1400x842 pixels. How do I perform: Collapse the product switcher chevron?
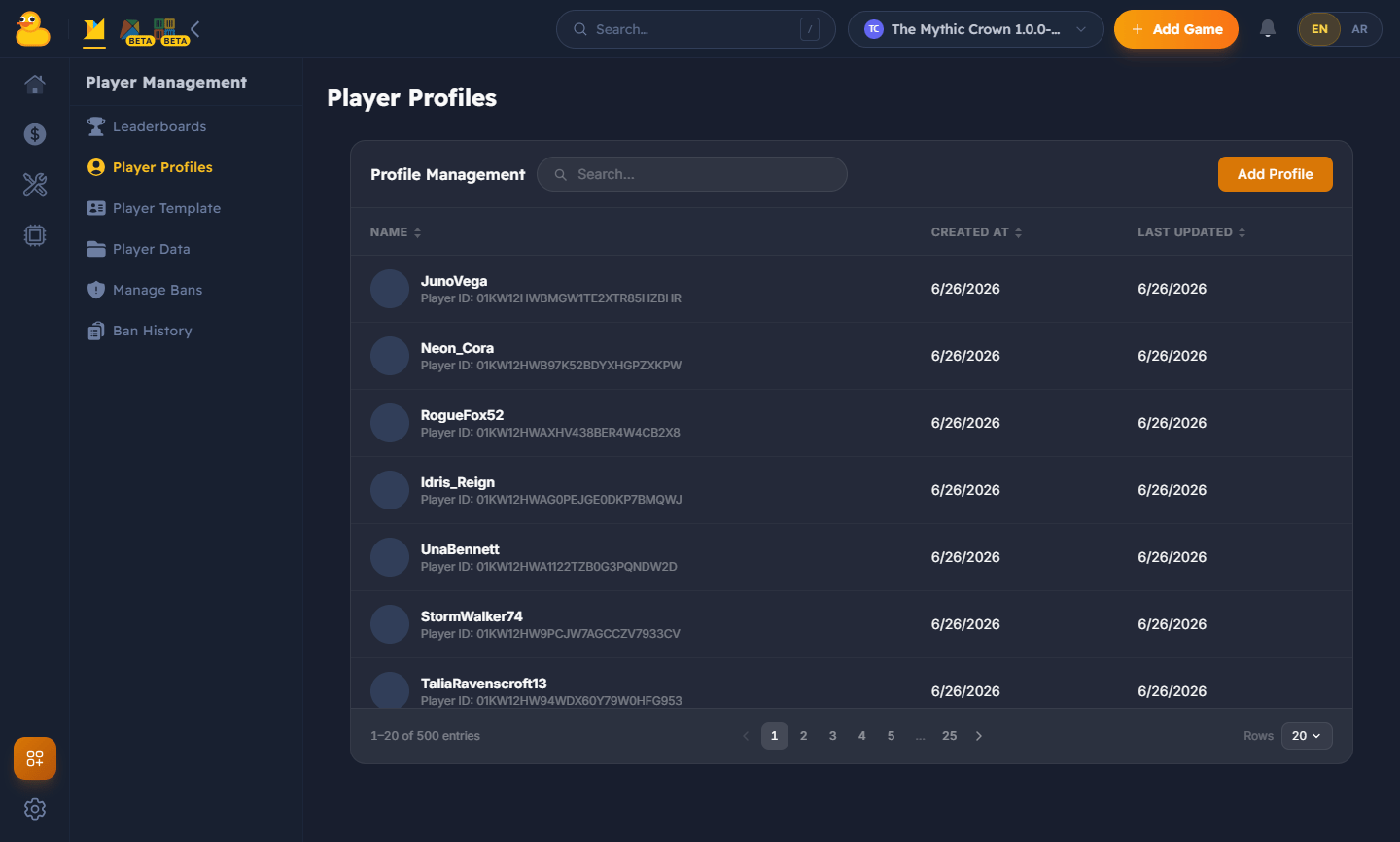pos(195,29)
